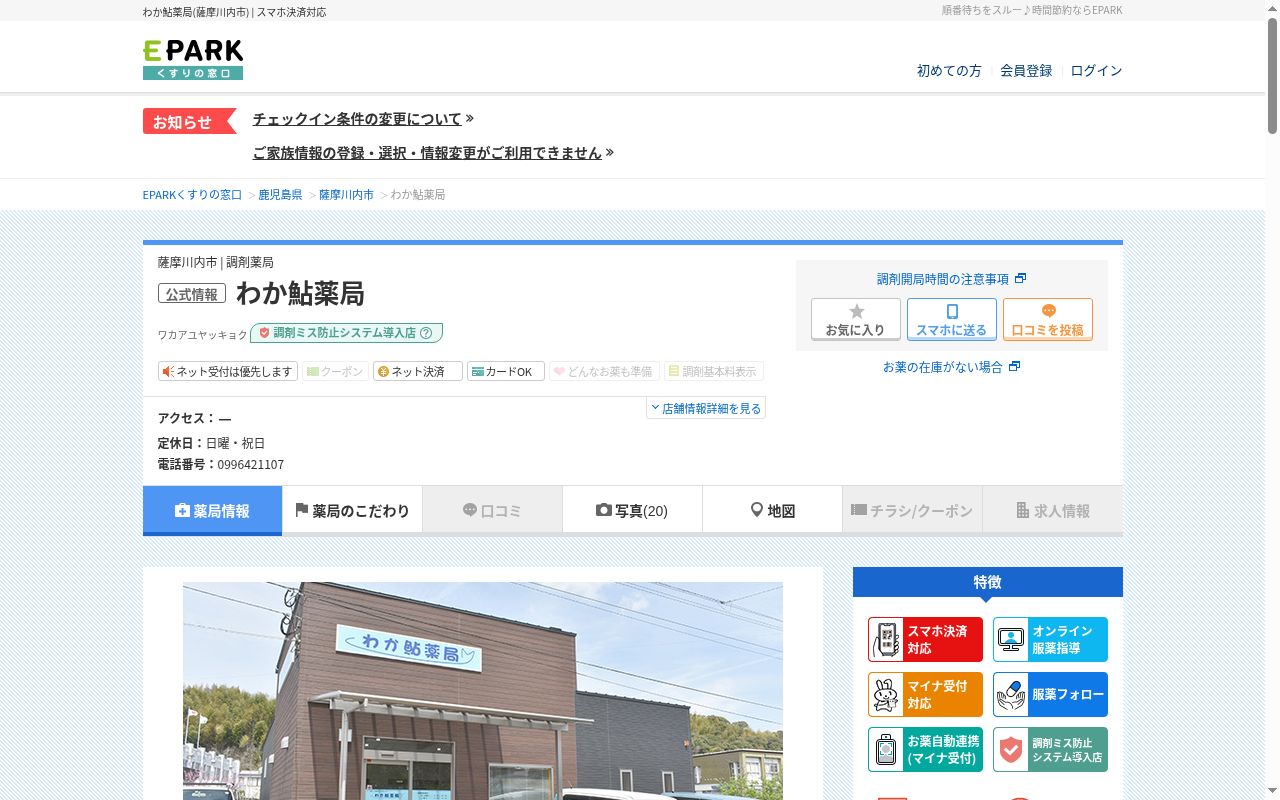The height and width of the screenshot is (800, 1280).
Task: Expand 店舗情報詳細を見る
Action: (706, 408)
